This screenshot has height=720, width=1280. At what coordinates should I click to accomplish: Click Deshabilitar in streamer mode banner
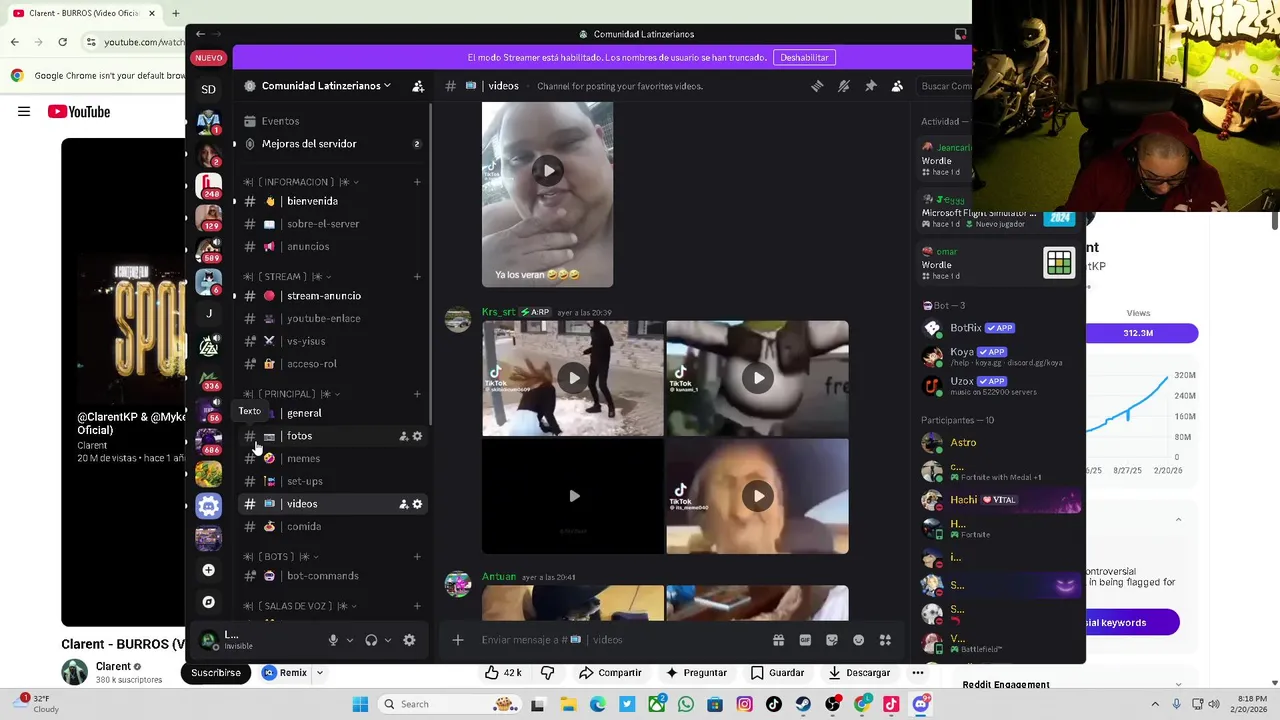click(804, 58)
